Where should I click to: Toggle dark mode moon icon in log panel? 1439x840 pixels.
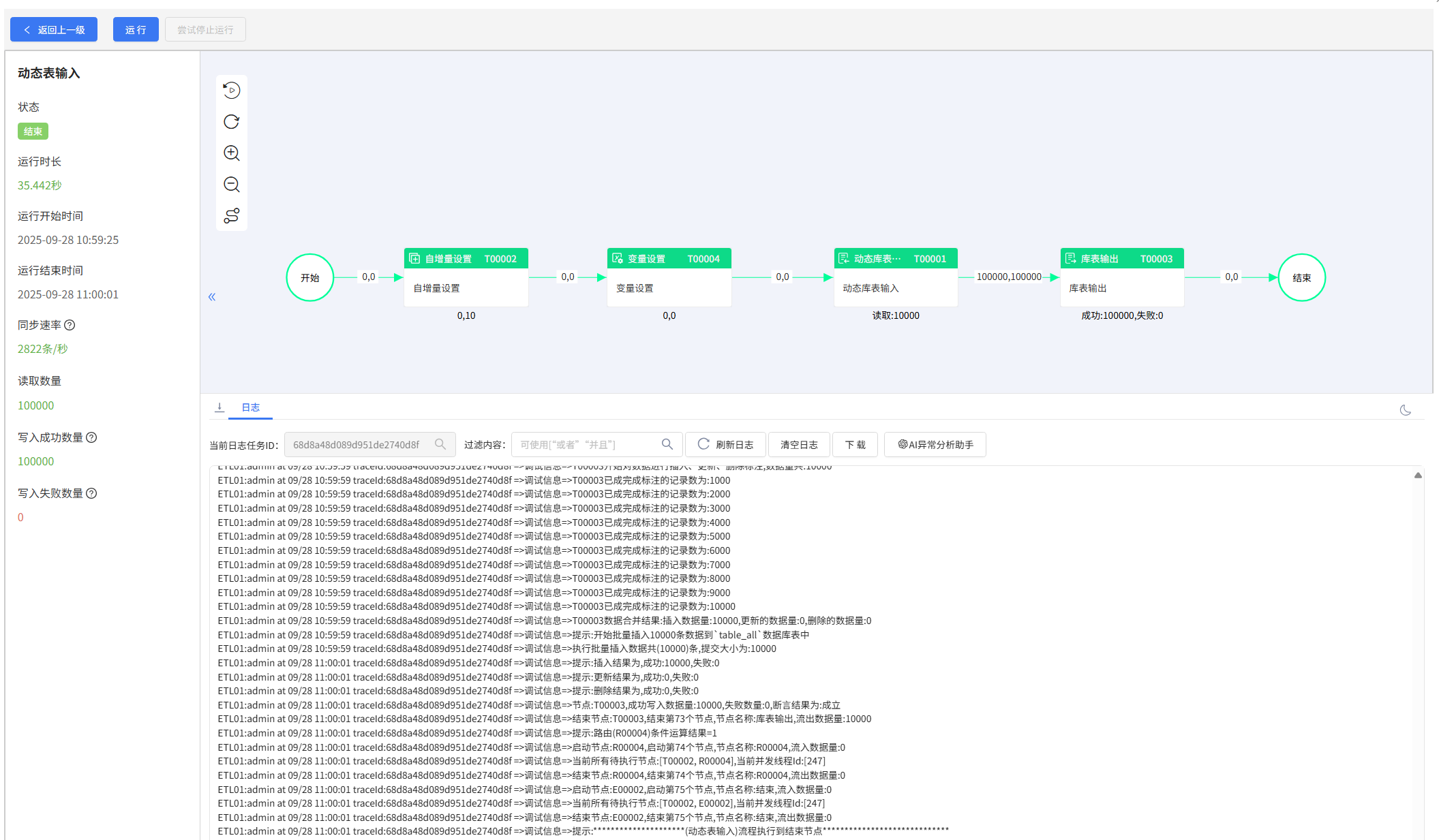(x=1405, y=409)
